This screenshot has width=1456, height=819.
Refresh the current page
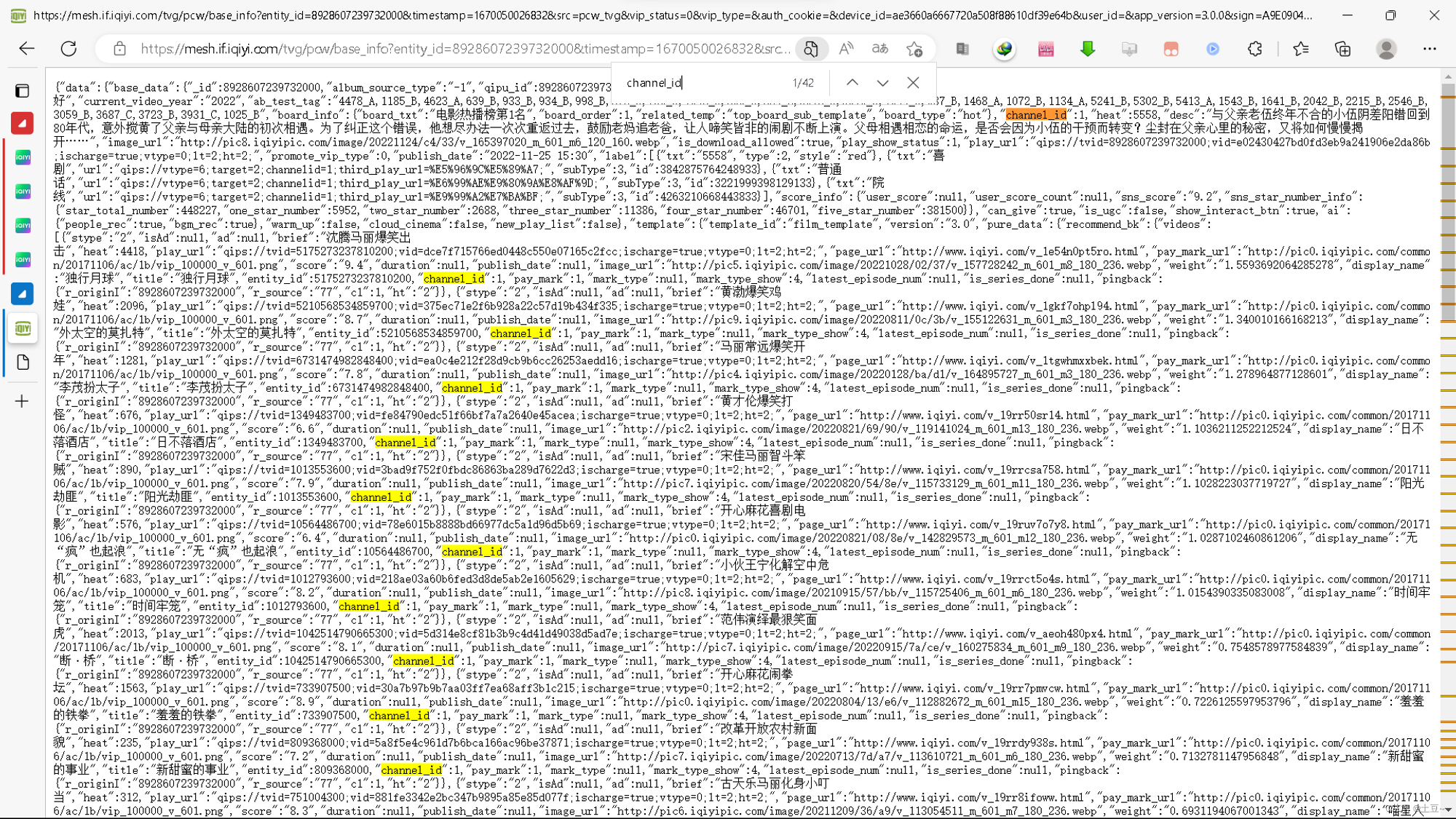(68, 49)
